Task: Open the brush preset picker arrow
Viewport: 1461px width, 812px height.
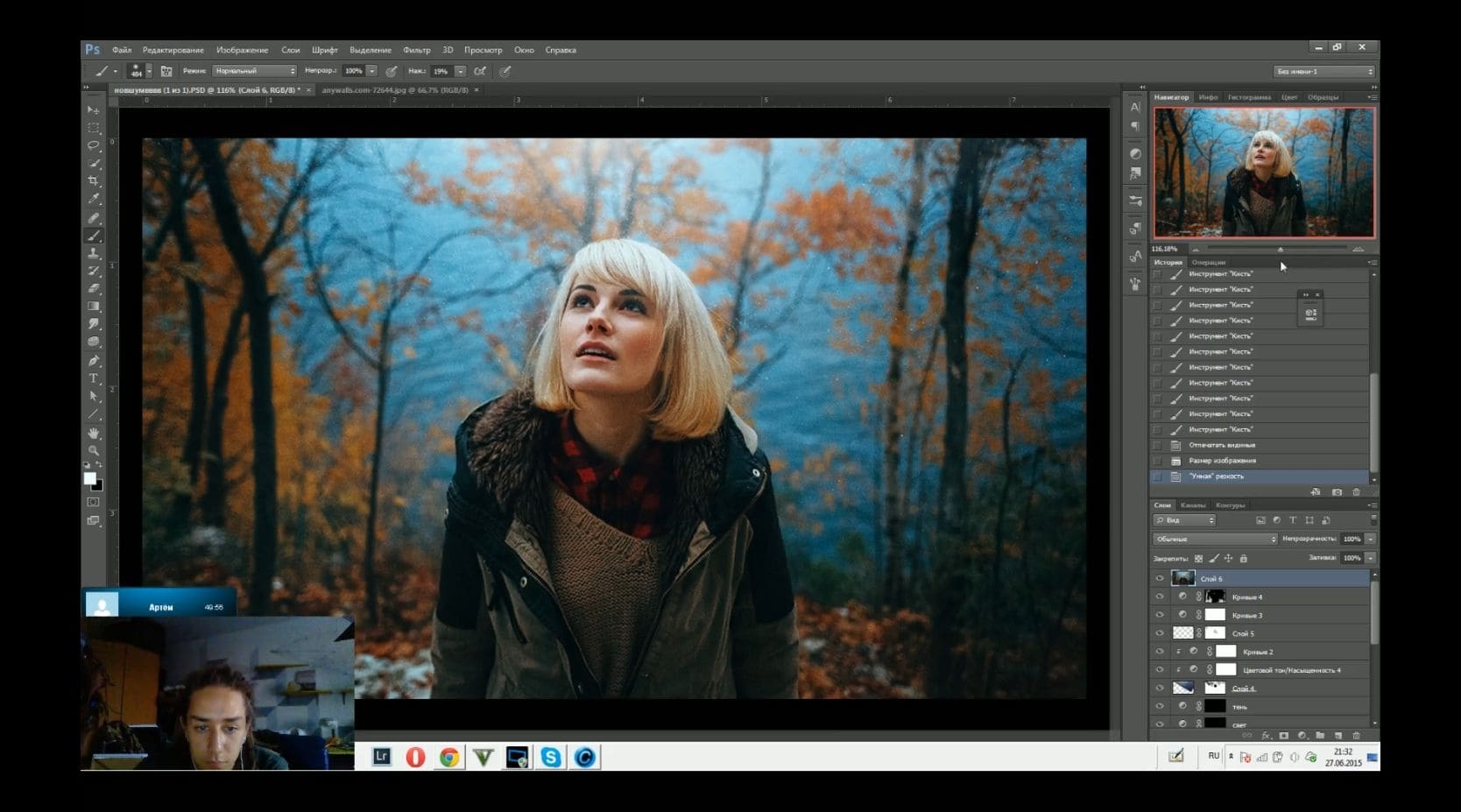Action: (149, 71)
